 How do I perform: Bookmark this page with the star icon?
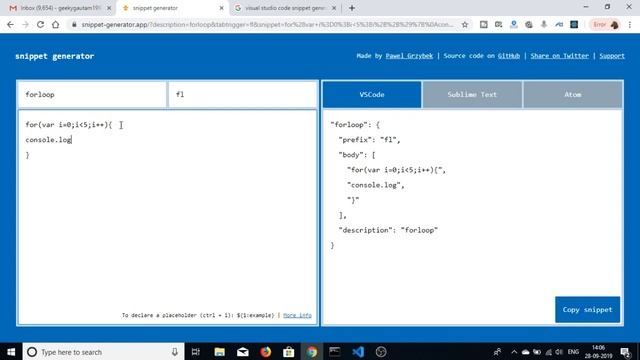click(x=464, y=24)
